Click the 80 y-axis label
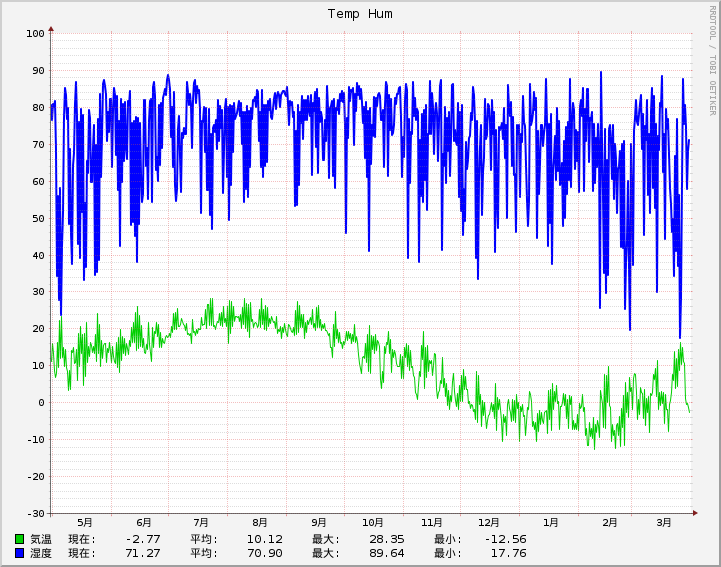This screenshot has height=567, width=721. (x=39, y=108)
